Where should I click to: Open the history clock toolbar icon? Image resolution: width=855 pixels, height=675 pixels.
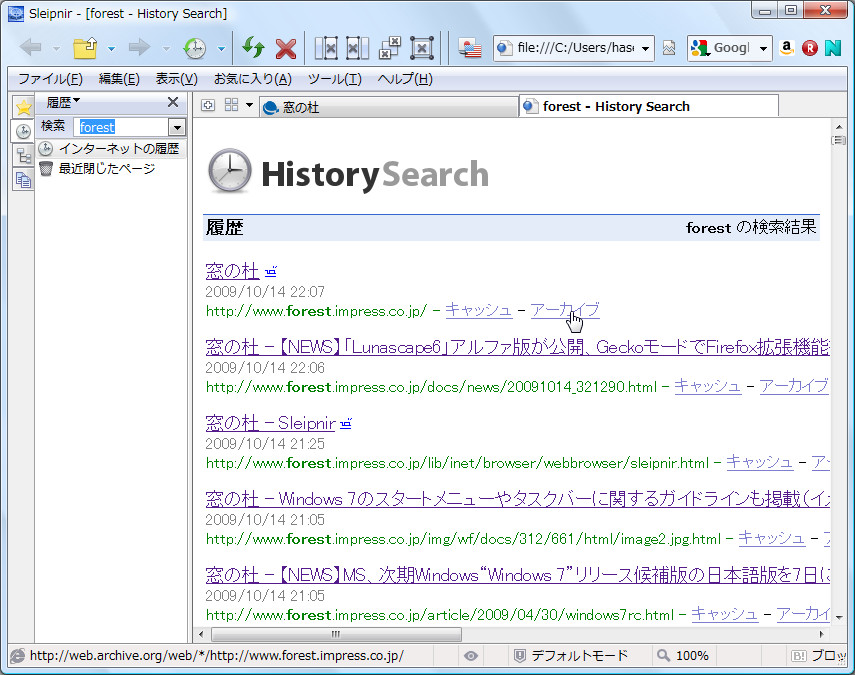coord(195,48)
